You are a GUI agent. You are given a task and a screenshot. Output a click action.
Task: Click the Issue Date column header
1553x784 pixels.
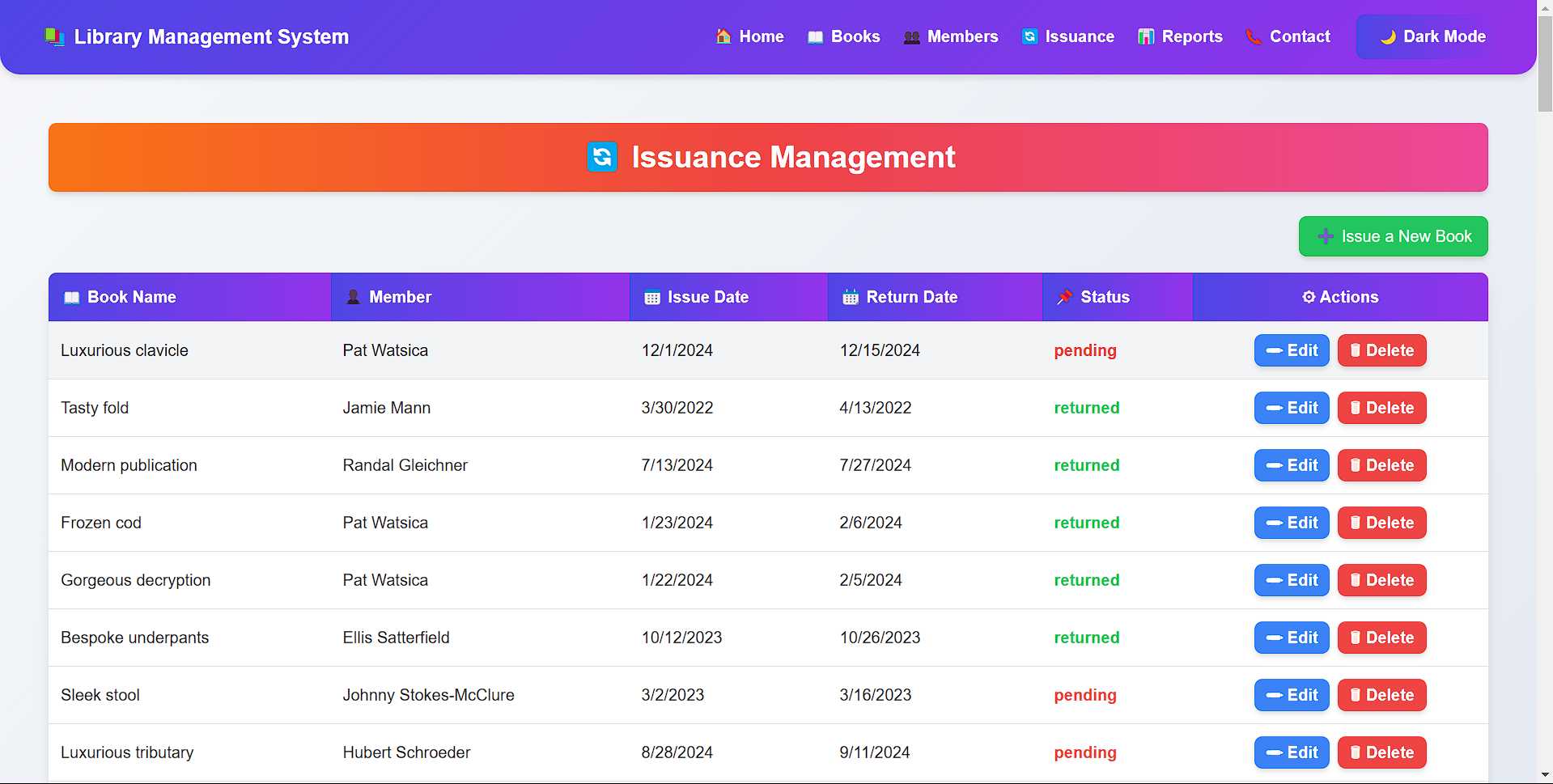[728, 297]
